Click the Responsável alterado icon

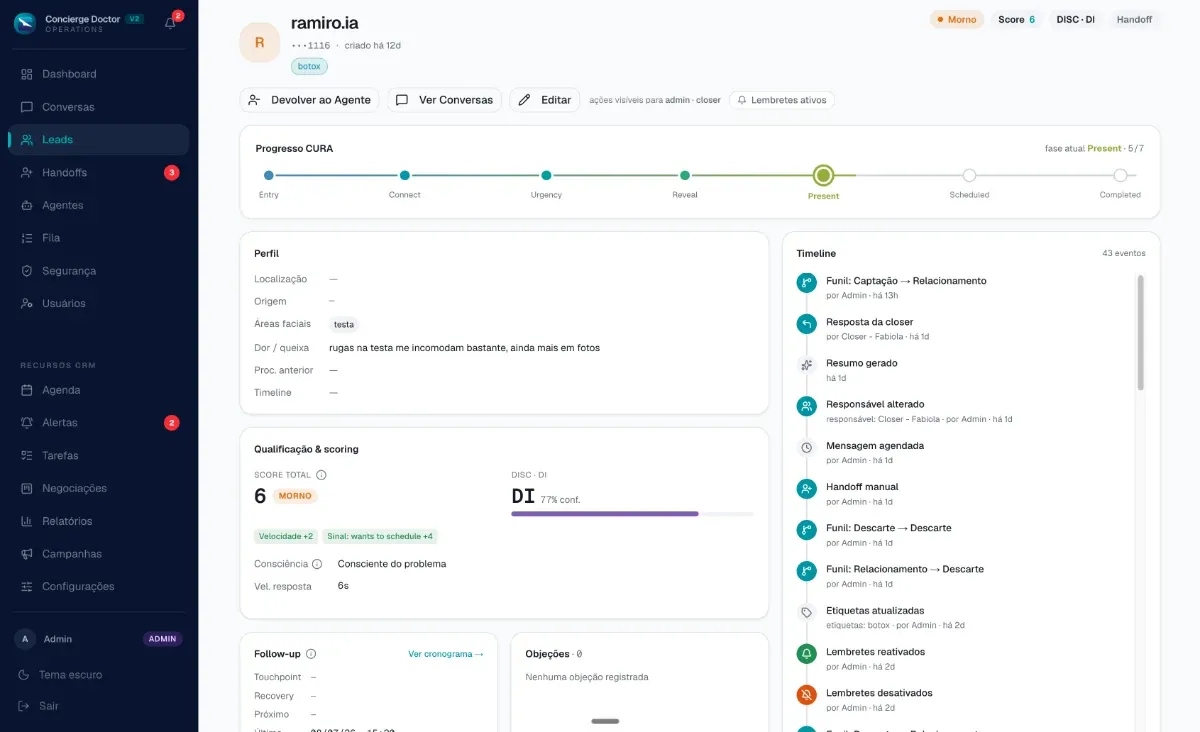coord(807,406)
